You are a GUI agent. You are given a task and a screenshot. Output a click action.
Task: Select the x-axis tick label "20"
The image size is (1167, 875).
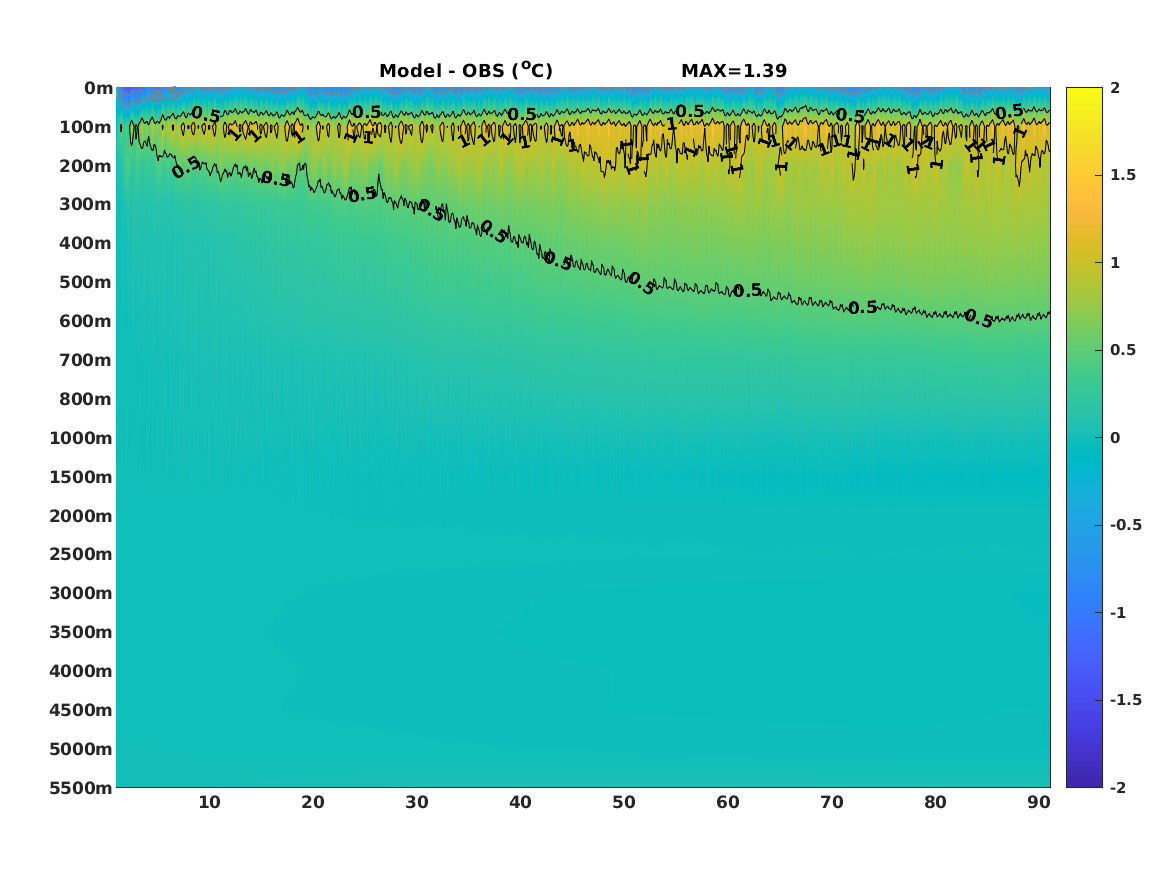pyautogui.click(x=313, y=802)
